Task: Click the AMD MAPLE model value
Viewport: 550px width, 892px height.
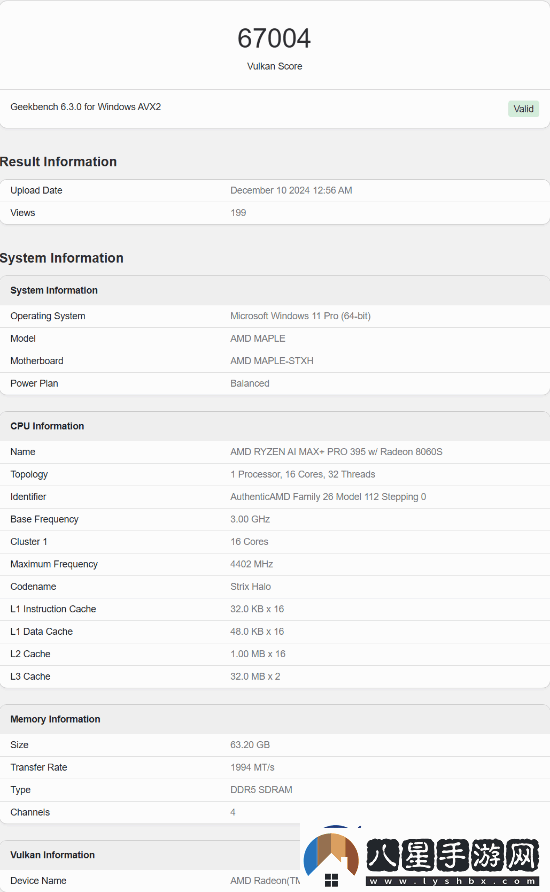Action: (x=258, y=338)
